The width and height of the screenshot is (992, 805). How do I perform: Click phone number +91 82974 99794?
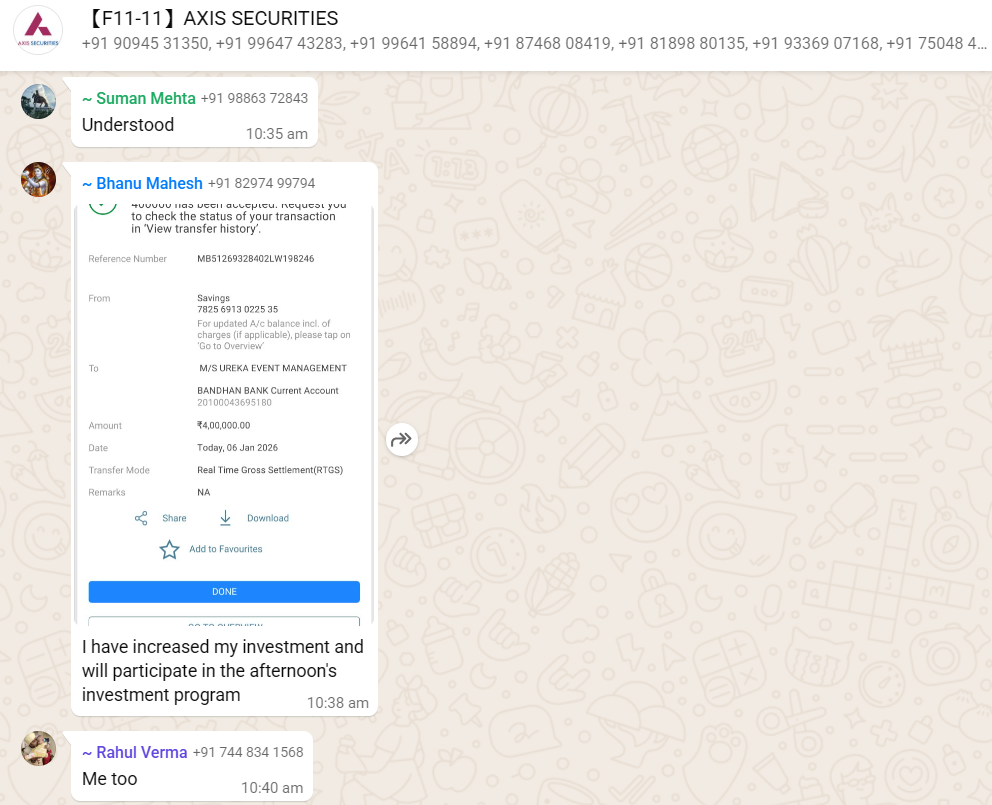261,183
